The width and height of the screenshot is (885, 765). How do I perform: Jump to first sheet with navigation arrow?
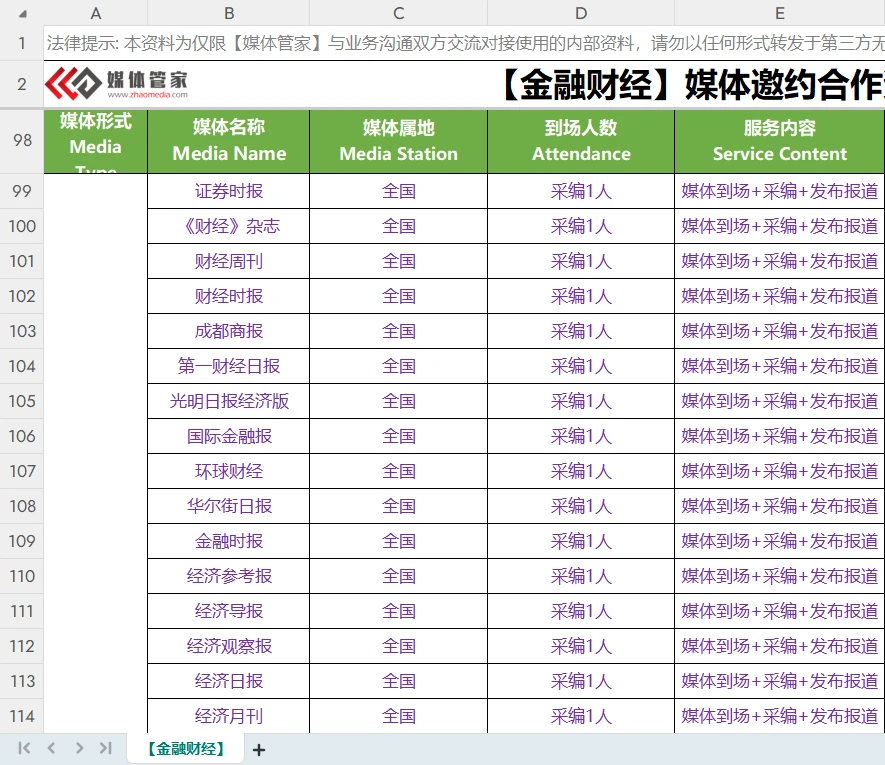24,748
